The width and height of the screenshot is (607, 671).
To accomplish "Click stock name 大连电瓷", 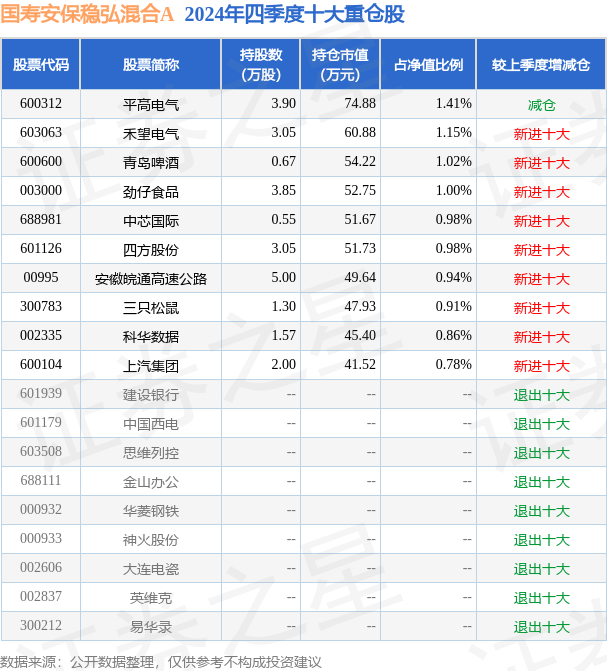I will pos(151,570).
